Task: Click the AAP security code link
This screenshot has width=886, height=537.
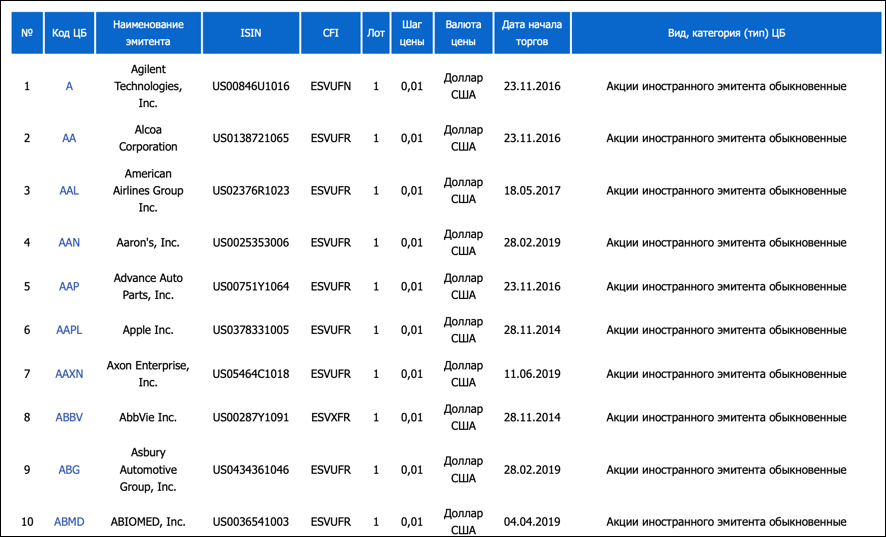Action: pyautogui.click(x=69, y=286)
